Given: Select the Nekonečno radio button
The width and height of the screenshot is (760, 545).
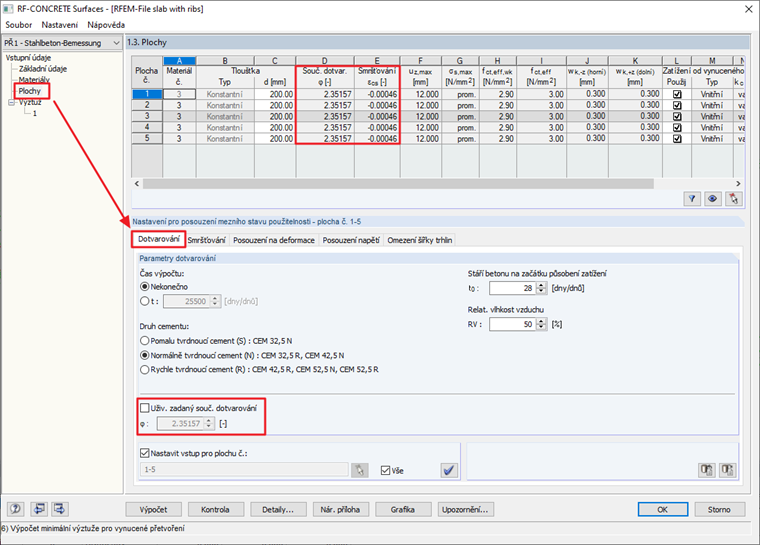Looking at the screenshot, I should tap(144, 287).
